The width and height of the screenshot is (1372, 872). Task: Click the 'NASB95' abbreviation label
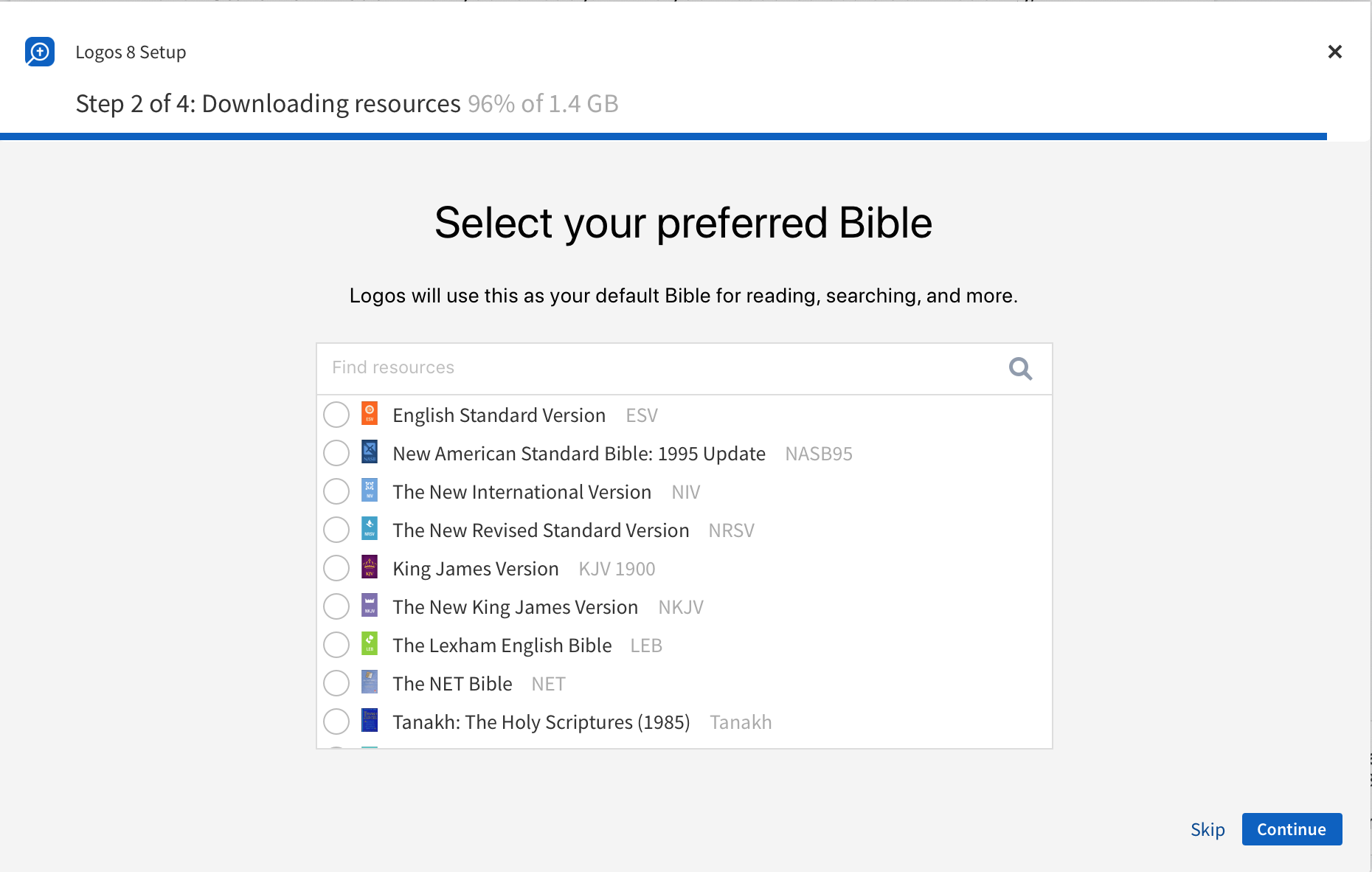coord(819,454)
